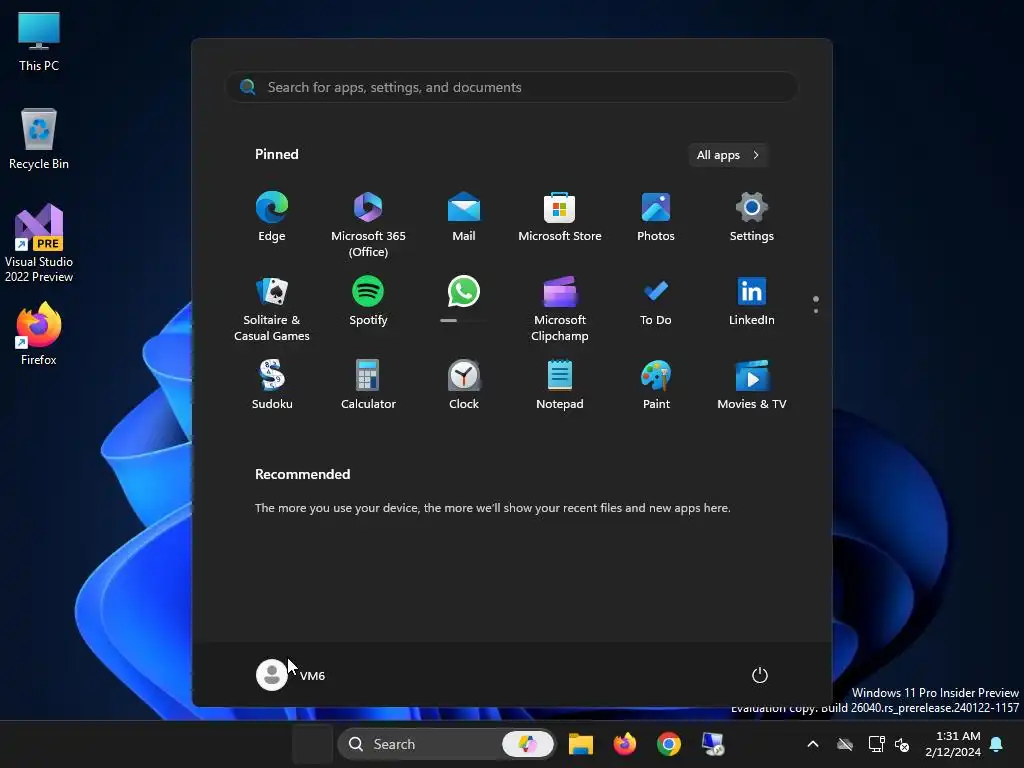Launch the Photos app
Screen dimensions: 1024x768
(x=656, y=217)
